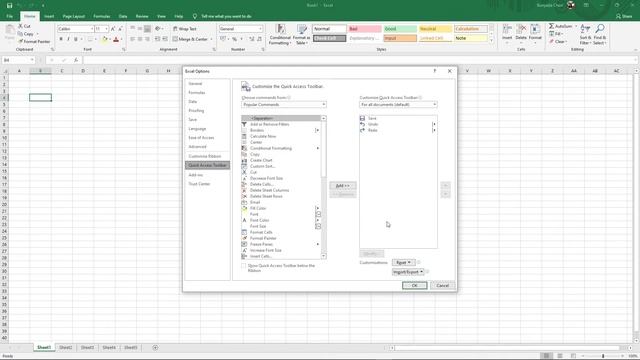Screen dimensions: 640x360
Task: Click the Save icon in title bar
Action: click(9, 5)
